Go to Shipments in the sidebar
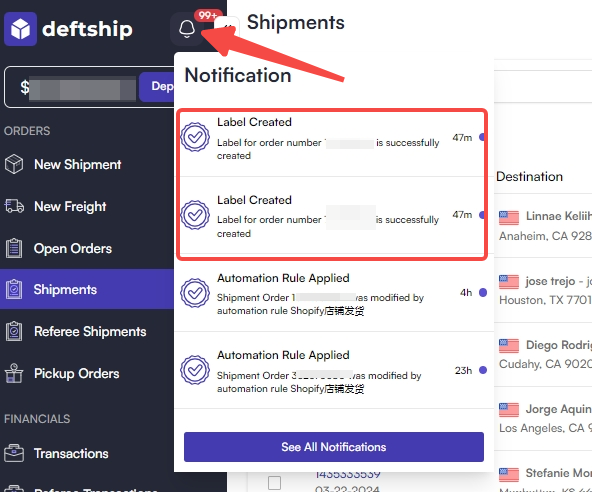The width and height of the screenshot is (592, 492). coord(87,289)
